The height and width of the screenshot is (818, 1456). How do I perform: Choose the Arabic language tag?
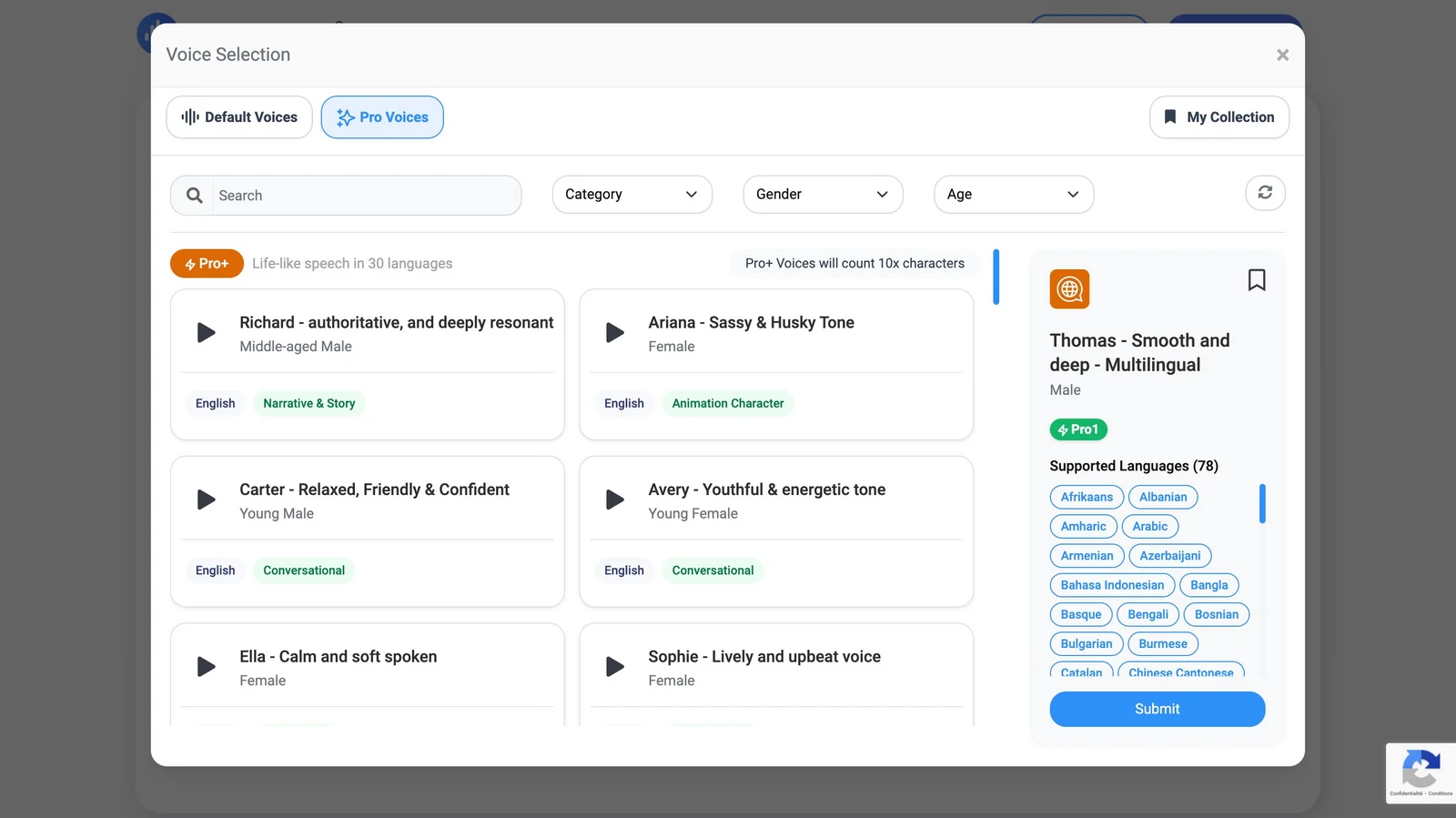click(1150, 526)
